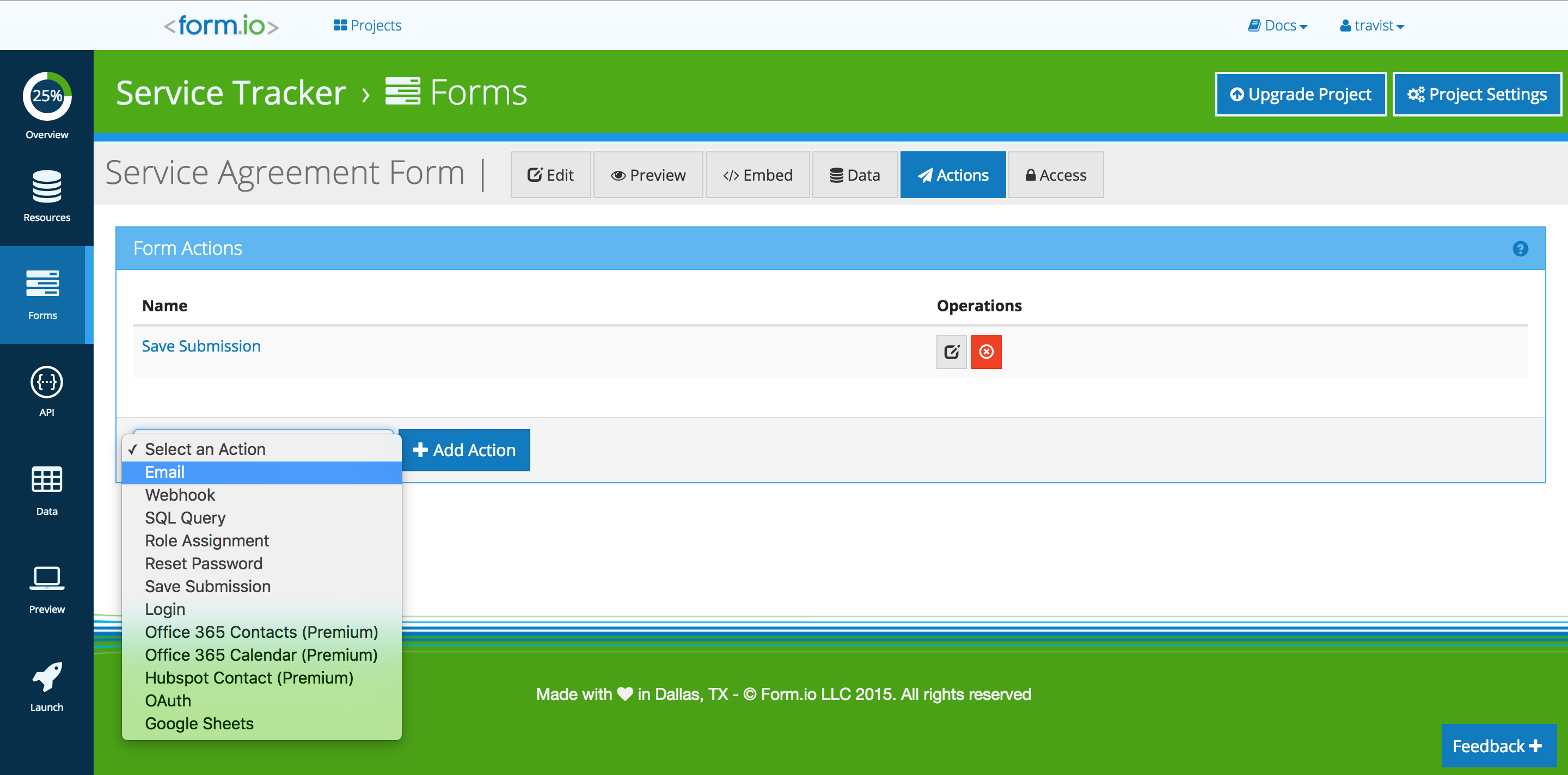Image resolution: width=1568 pixels, height=775 pixels.
Task: Open the Preview laptop sidebar icon
Action: click(x=46, y=579)
